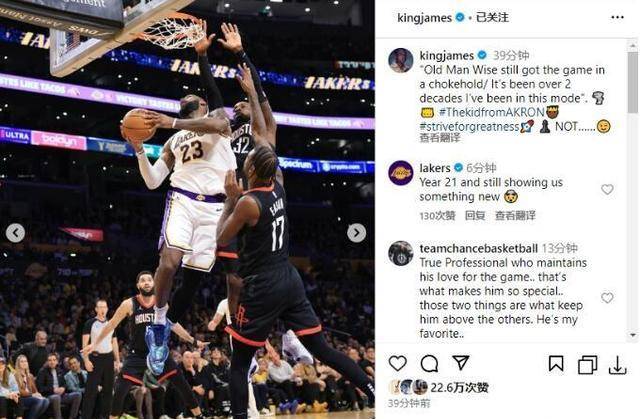Open the #ThekidfromAKRON hashtag
Viewport: 640px width, 419px height.
tap(492, 112)
